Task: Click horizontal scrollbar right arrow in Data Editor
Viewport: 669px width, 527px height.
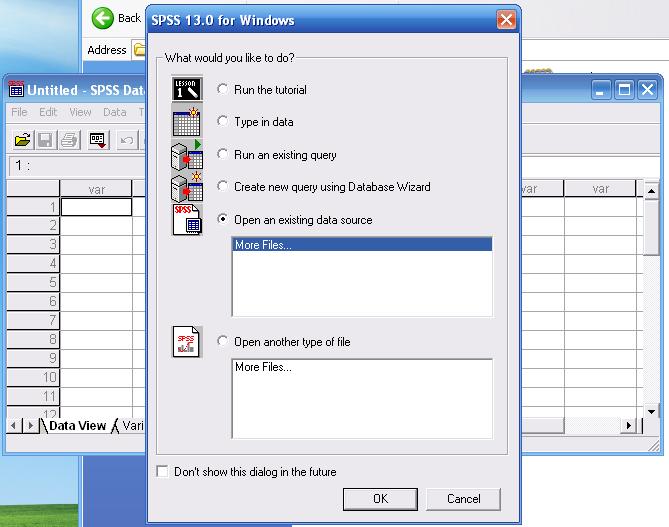Action: (x=628, y=425)
